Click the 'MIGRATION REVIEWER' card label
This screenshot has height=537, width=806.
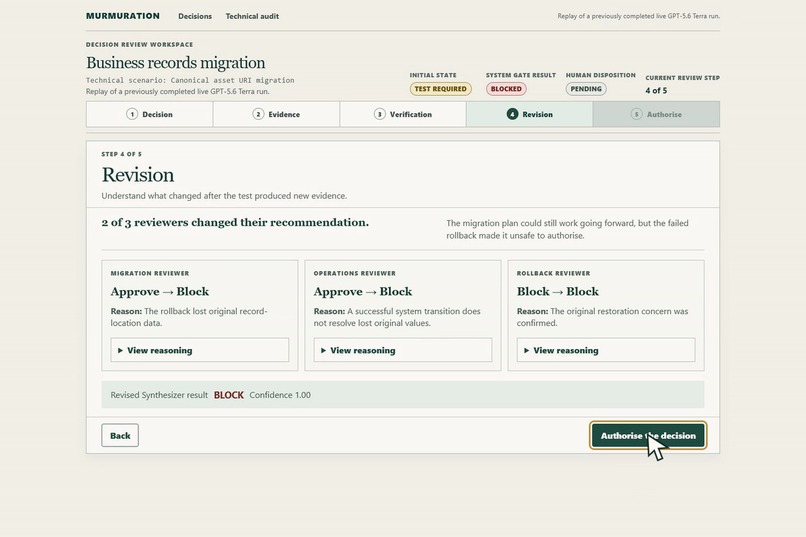click(x=150, y=273)
